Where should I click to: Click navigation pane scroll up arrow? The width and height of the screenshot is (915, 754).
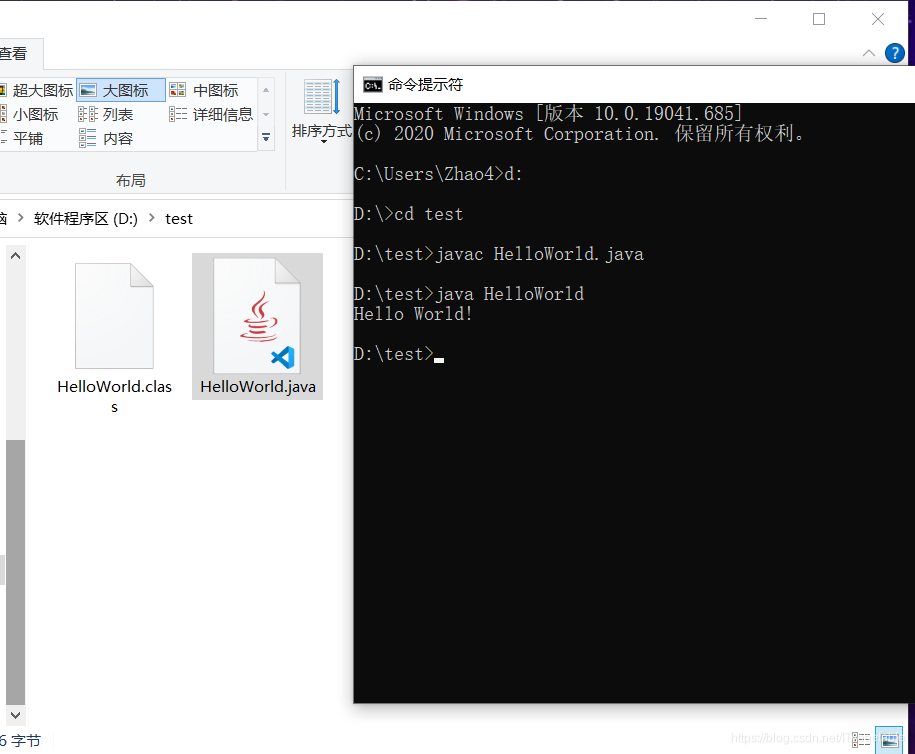(16, 256)
